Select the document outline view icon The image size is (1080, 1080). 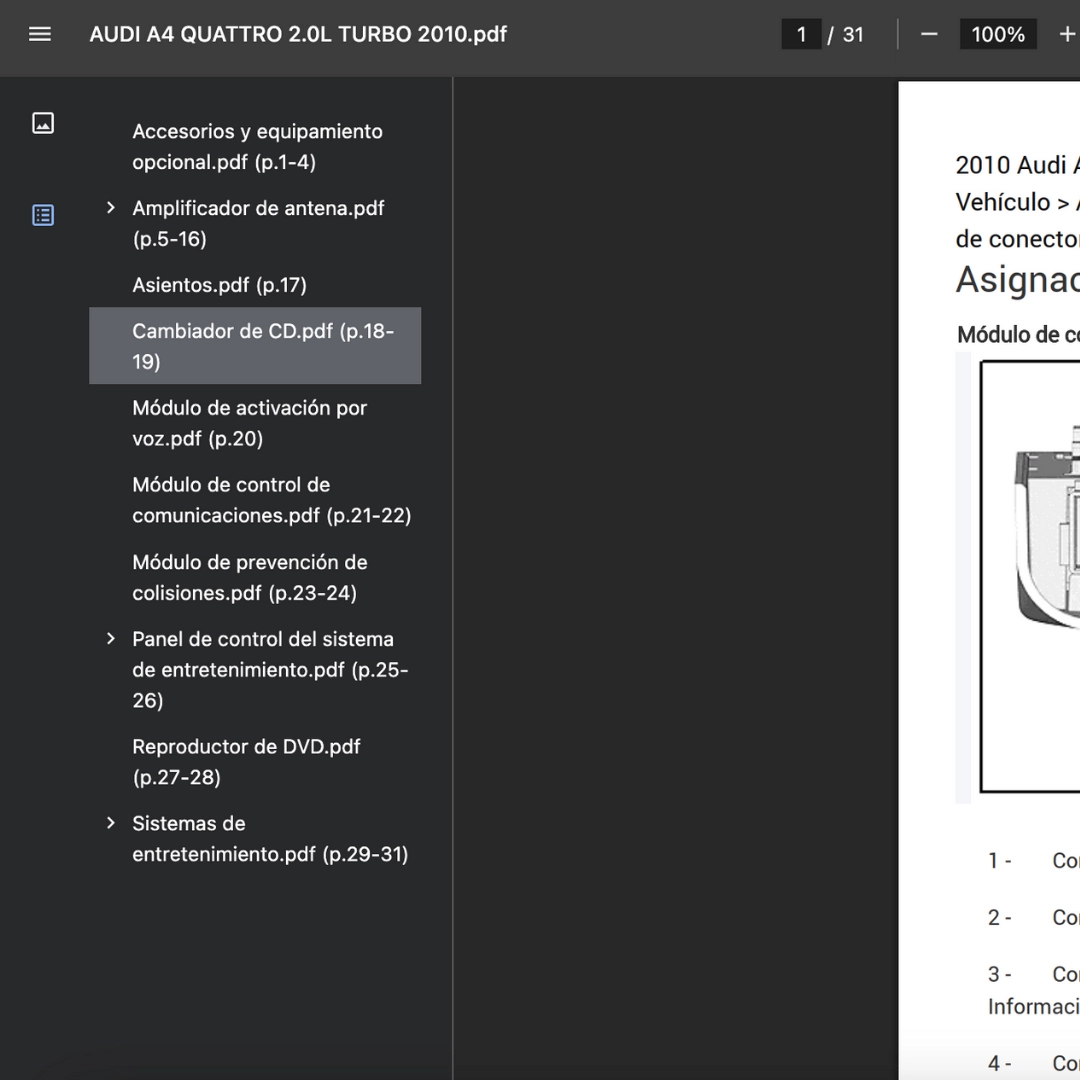[x=43, y=215]
